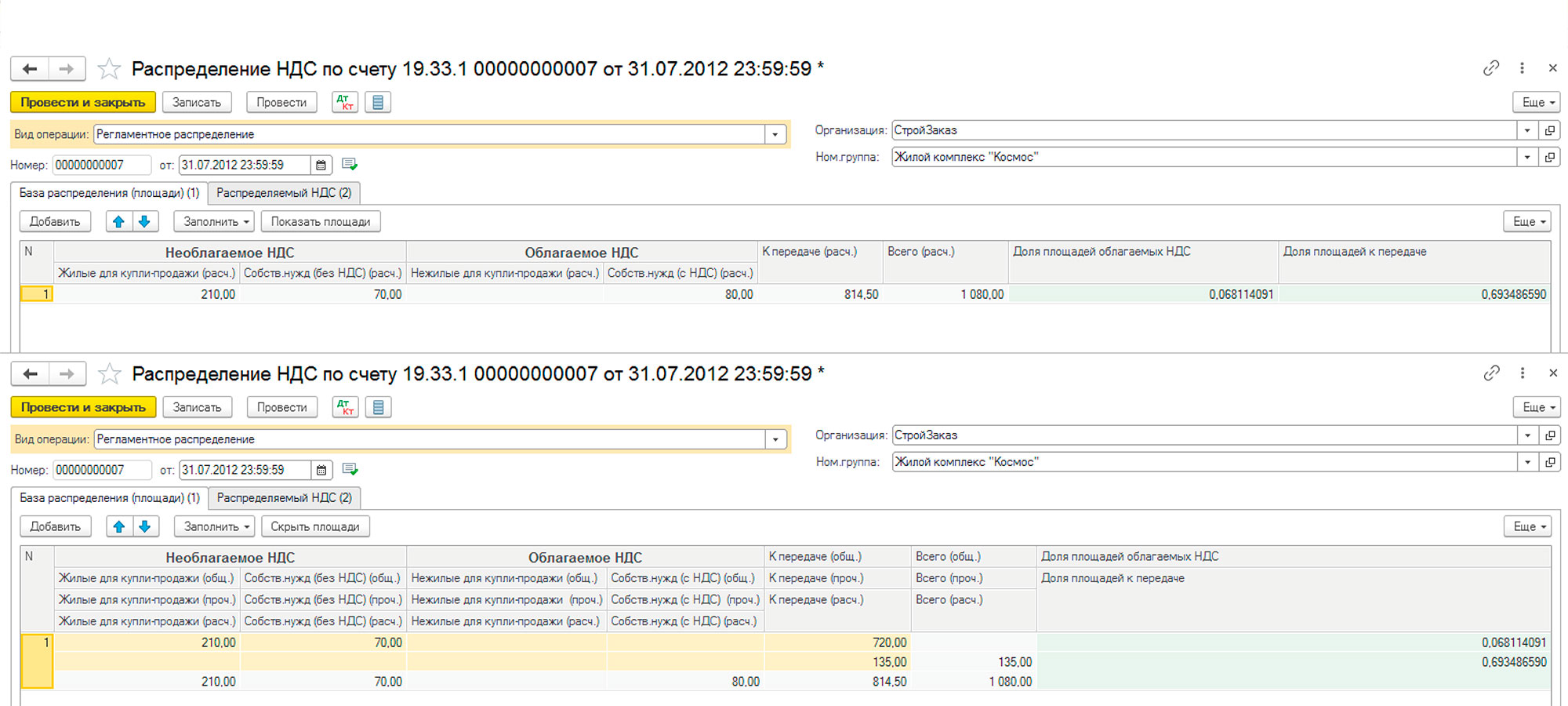The height and width of the screenshot is (706, 1568).
Task: Move row down in the upper document table
Action: pyautogui.click(x=144, y=221)
